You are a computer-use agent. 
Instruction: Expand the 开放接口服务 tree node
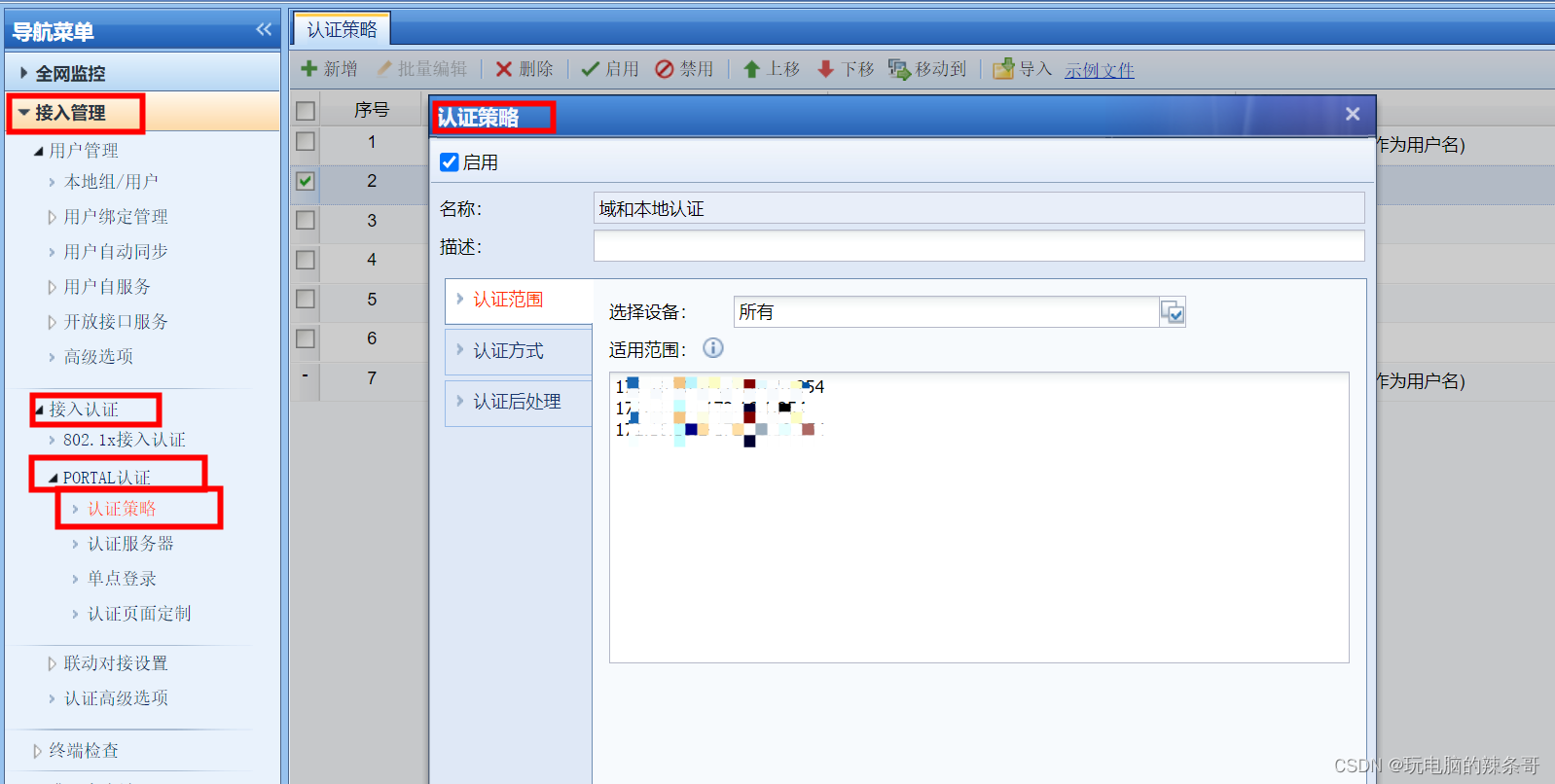click(x=52, y=322)
